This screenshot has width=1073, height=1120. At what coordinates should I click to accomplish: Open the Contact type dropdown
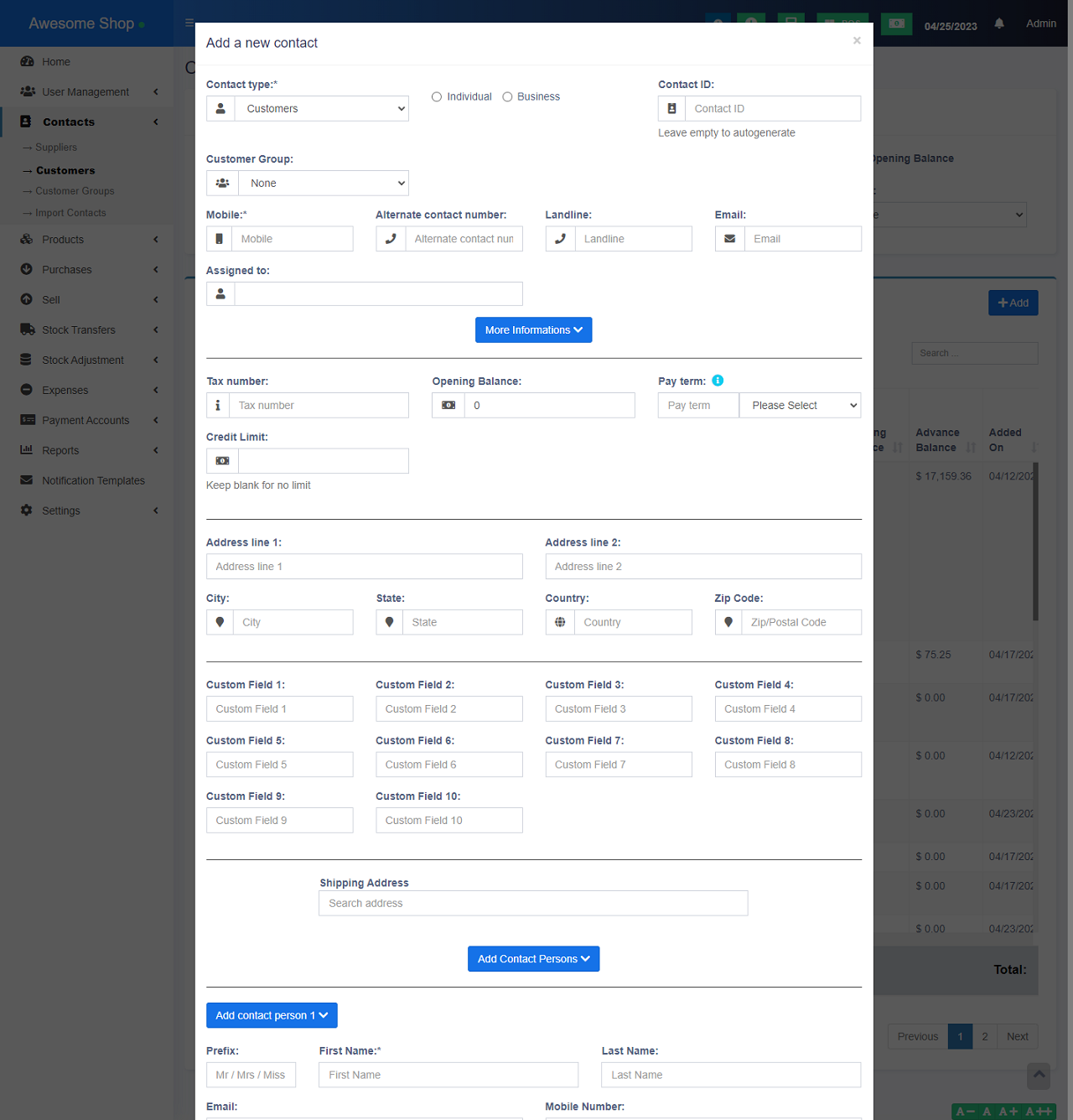323,109
